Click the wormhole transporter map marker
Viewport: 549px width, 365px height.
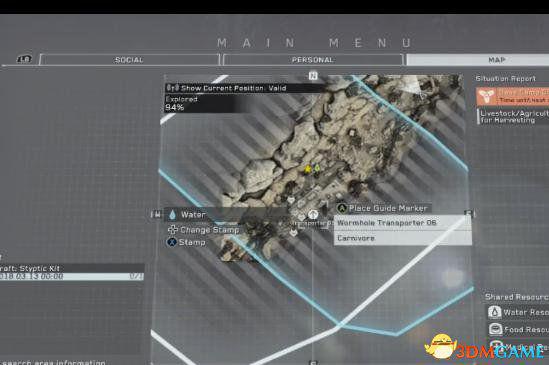[x=313, y=214]
